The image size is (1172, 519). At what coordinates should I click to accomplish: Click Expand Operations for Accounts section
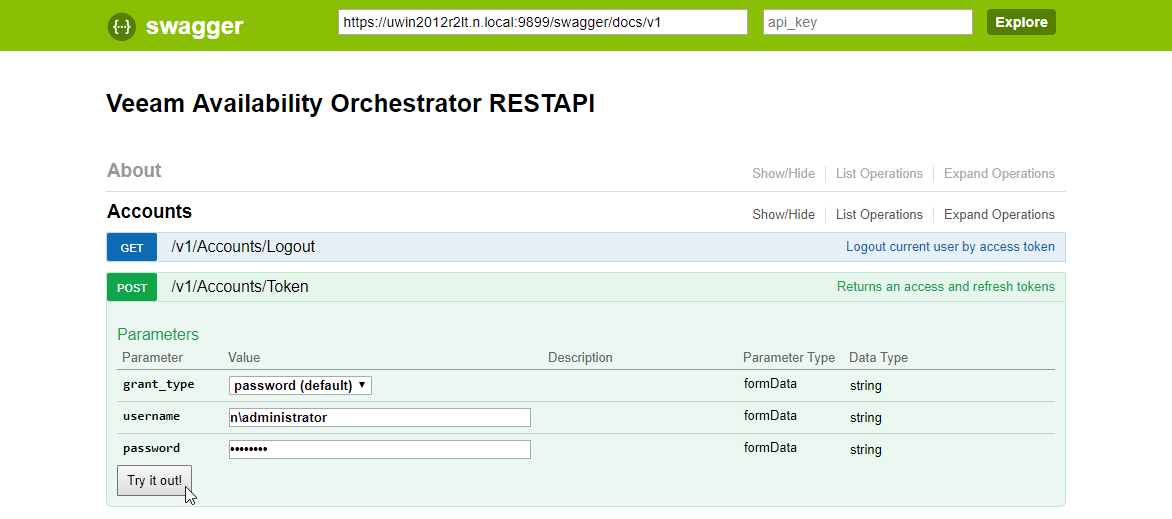coord(999,215)
